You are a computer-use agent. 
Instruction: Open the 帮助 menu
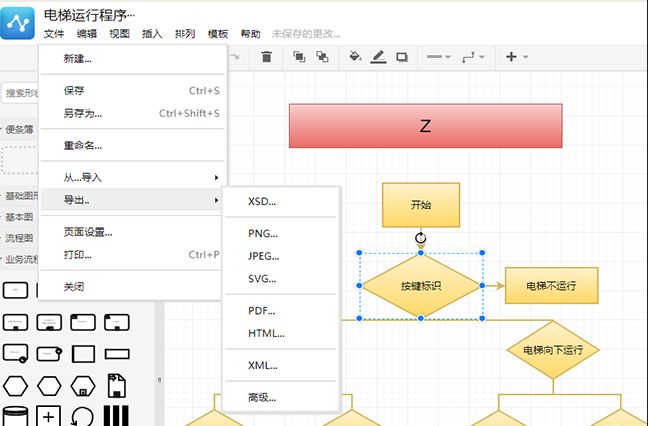(250, 34)
